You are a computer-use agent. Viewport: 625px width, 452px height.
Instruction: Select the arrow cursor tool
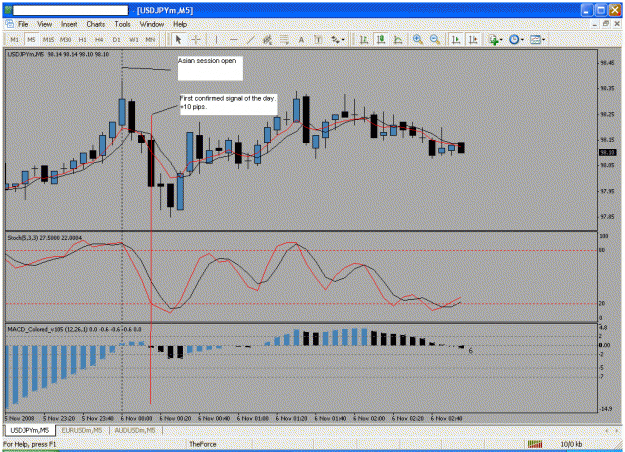[178, 39]
